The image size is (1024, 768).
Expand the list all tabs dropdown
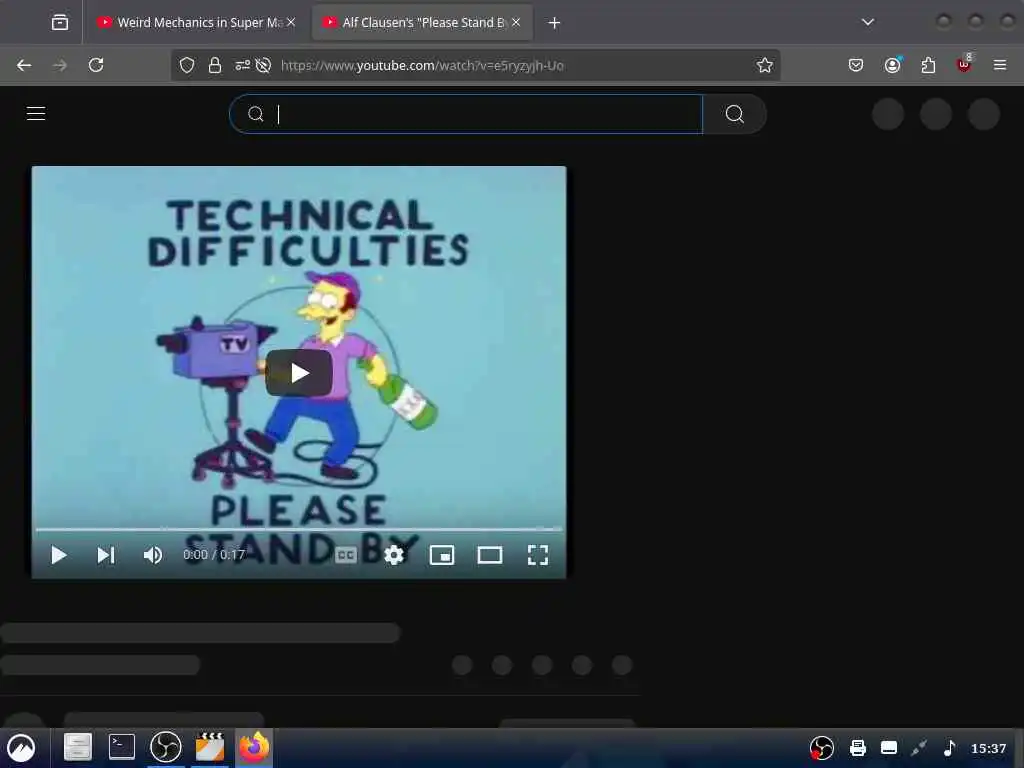[867, 22]
